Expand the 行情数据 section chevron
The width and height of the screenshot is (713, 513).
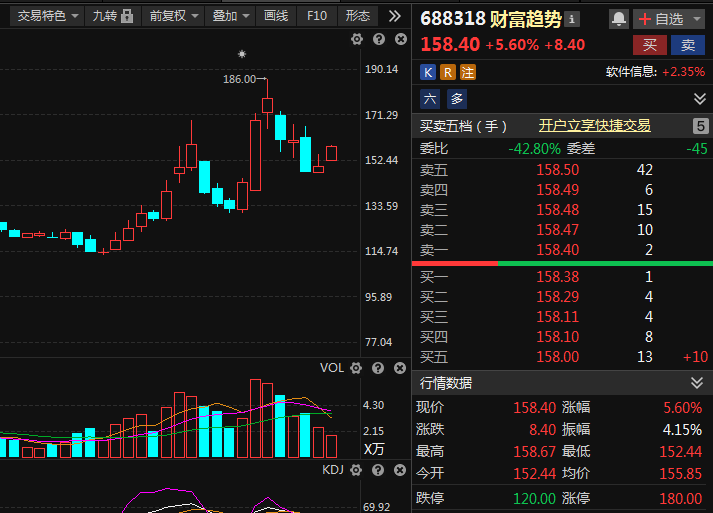click(x=697, y=383)
